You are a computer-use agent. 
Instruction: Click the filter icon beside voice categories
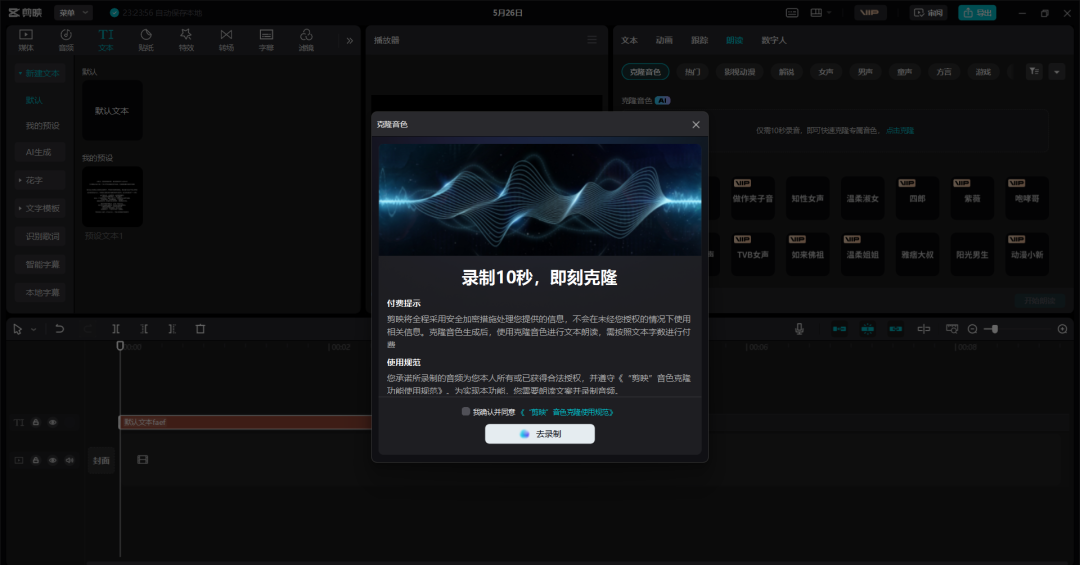[1034, 71]
